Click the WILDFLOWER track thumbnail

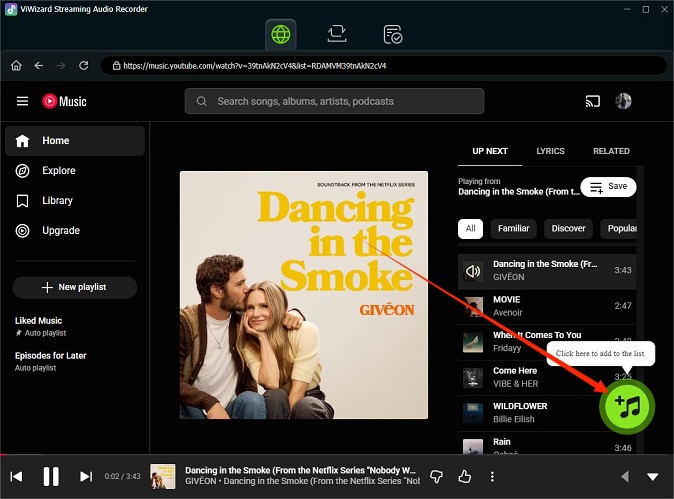point(473,413)
